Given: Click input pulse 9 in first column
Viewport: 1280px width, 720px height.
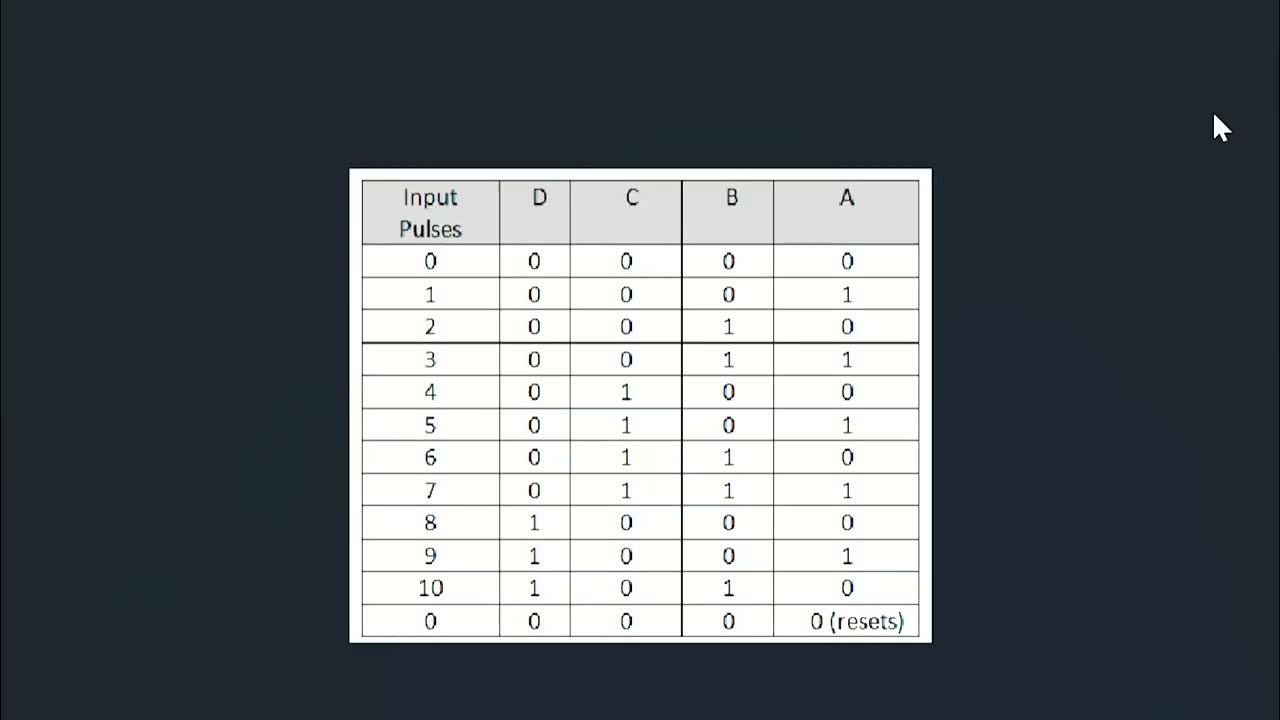Looking at the screenshot, I should (430, 556).
